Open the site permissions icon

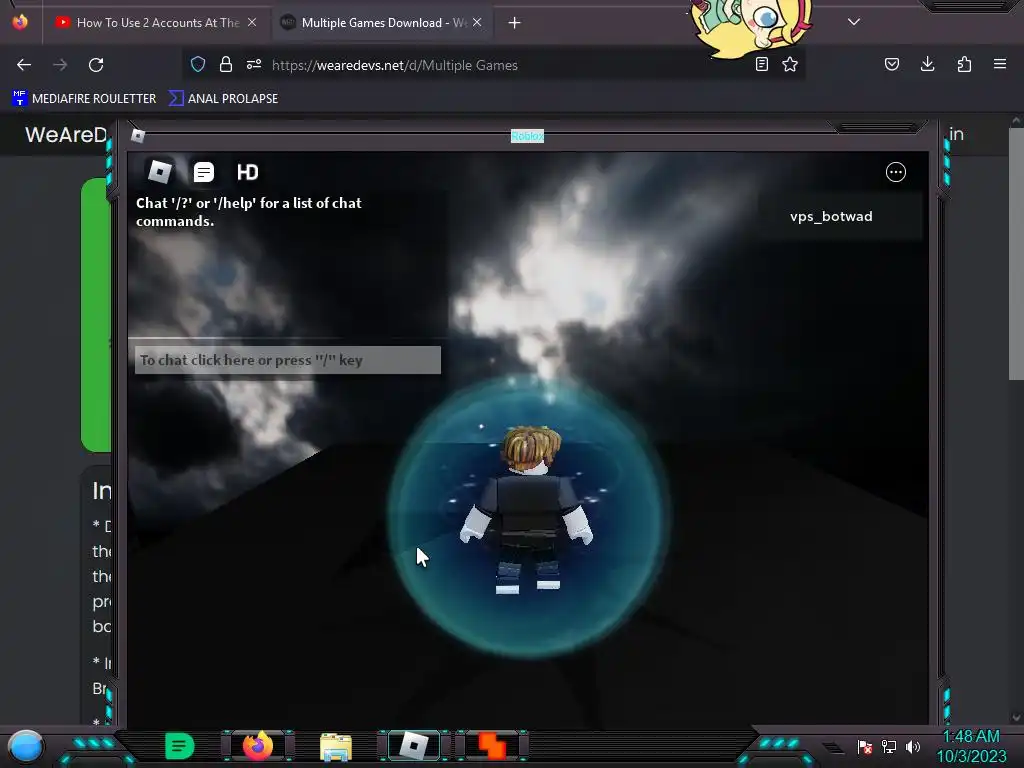(254, 64)
